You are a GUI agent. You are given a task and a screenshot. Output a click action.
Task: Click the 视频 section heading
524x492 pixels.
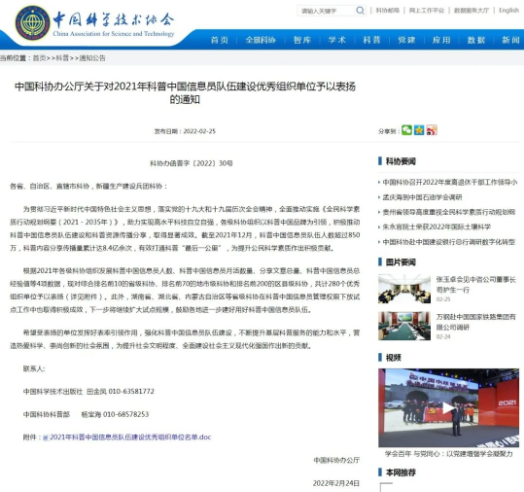393,358
